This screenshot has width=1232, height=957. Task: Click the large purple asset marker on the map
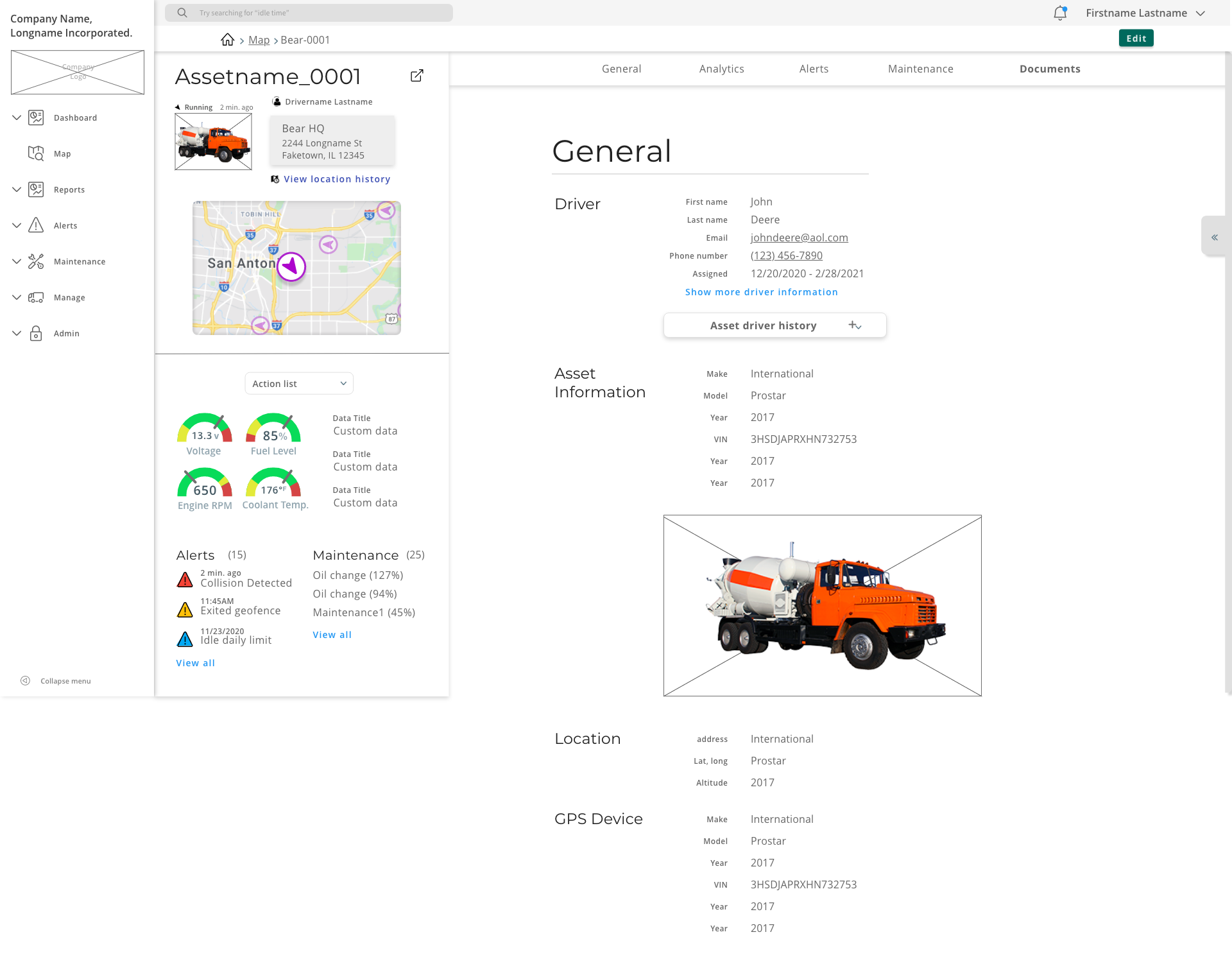[291, 266]
